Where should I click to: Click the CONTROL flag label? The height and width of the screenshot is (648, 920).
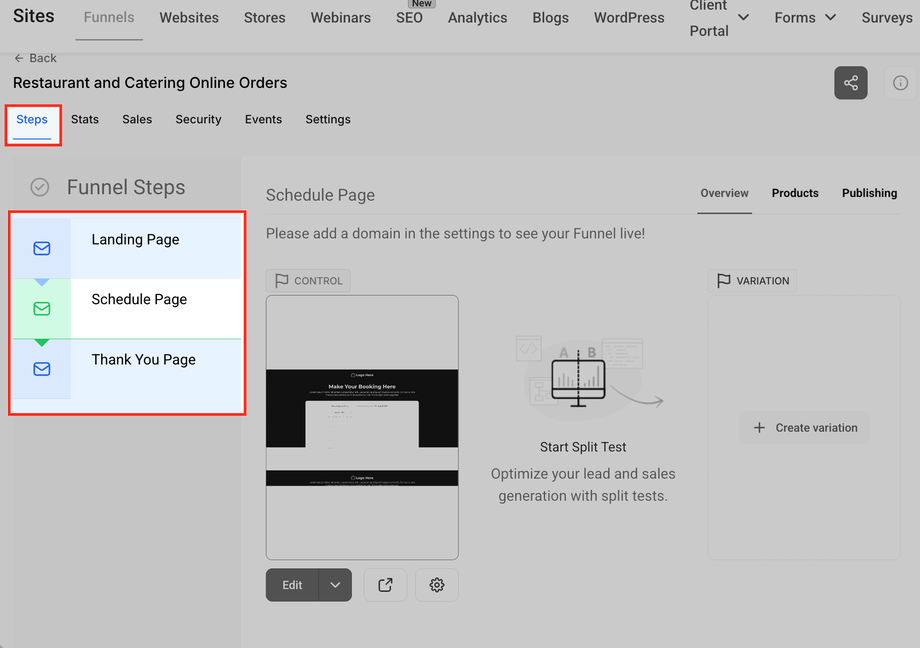308,281
